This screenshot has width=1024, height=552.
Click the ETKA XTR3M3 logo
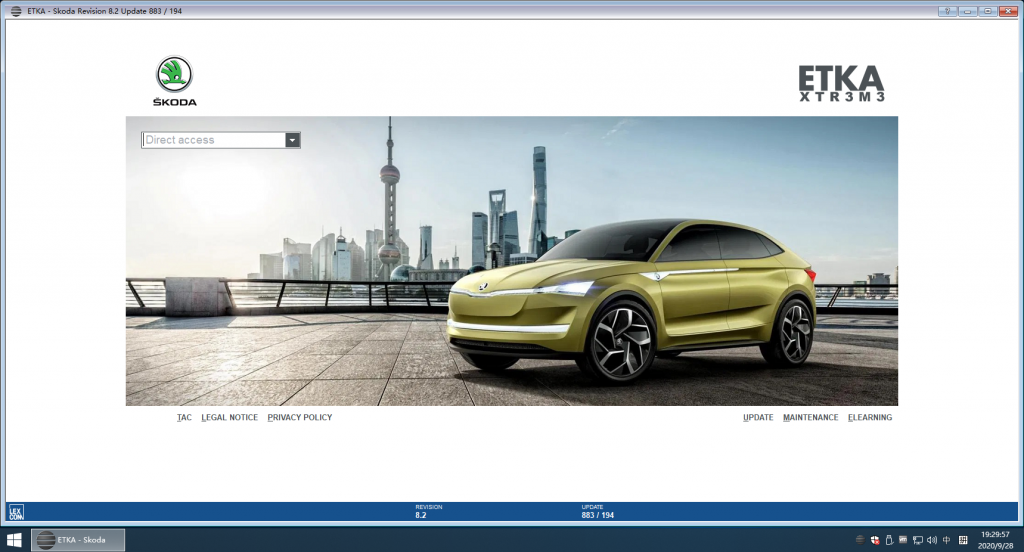pos(841,84)
